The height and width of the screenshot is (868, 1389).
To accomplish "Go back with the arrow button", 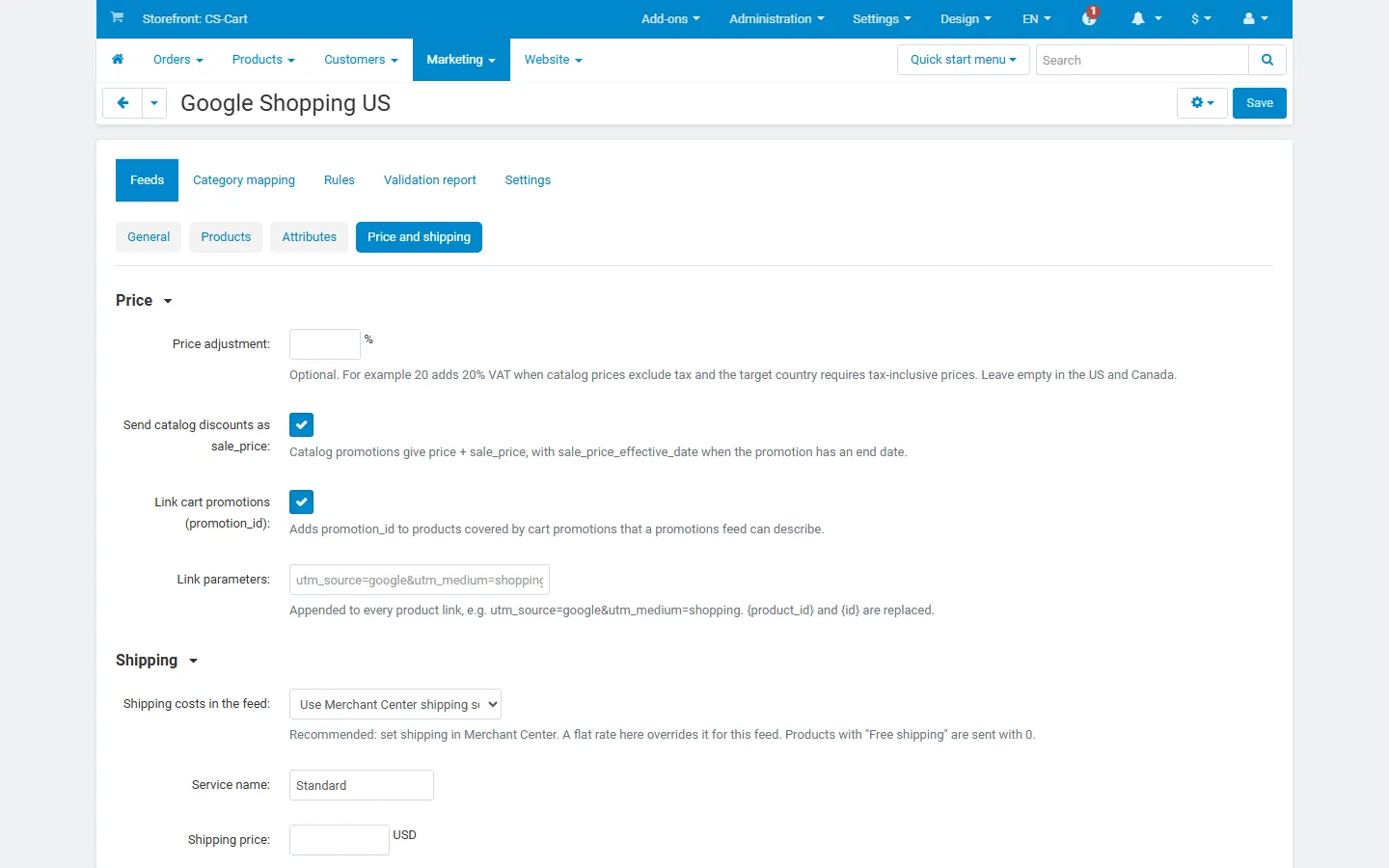I will (123, 103).
